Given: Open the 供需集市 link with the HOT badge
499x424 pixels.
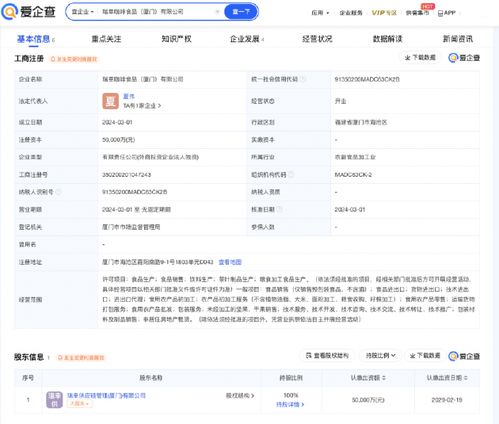Looking at the screenshot, I should click(x=417, y=13).
